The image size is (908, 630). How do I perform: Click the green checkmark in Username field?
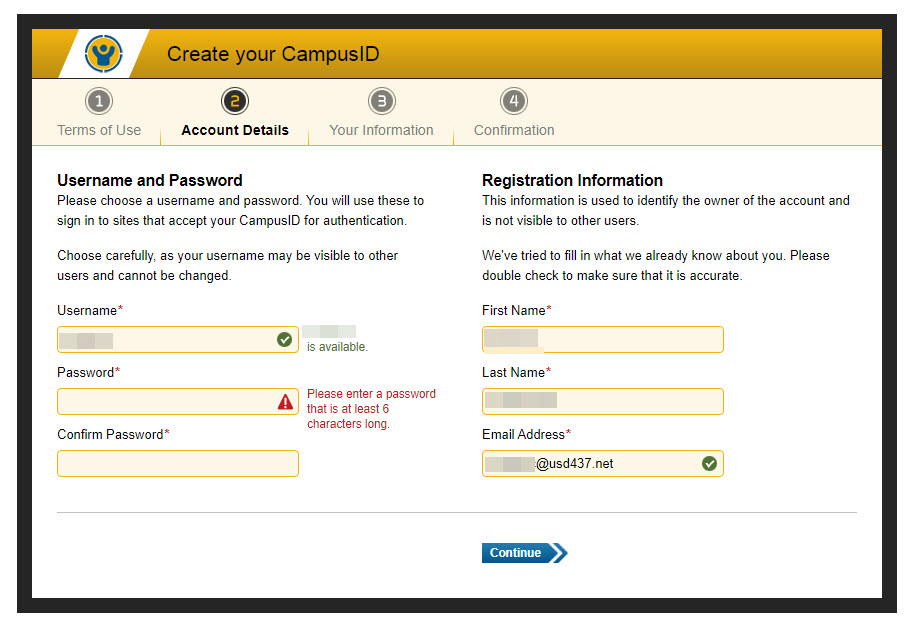(x=284, y=340)
